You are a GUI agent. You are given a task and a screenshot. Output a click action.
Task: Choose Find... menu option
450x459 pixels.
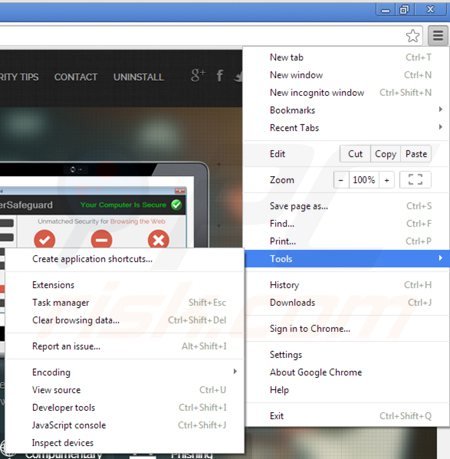coord(347,224)
